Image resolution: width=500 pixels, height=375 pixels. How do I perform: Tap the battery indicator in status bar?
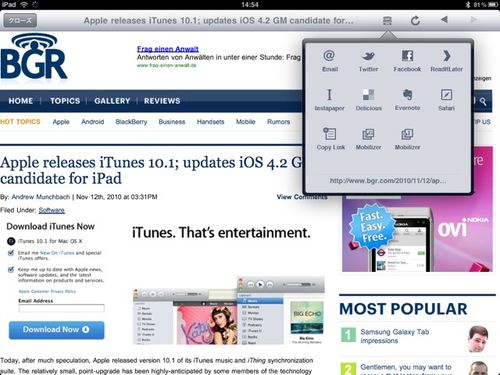[493, 4]
